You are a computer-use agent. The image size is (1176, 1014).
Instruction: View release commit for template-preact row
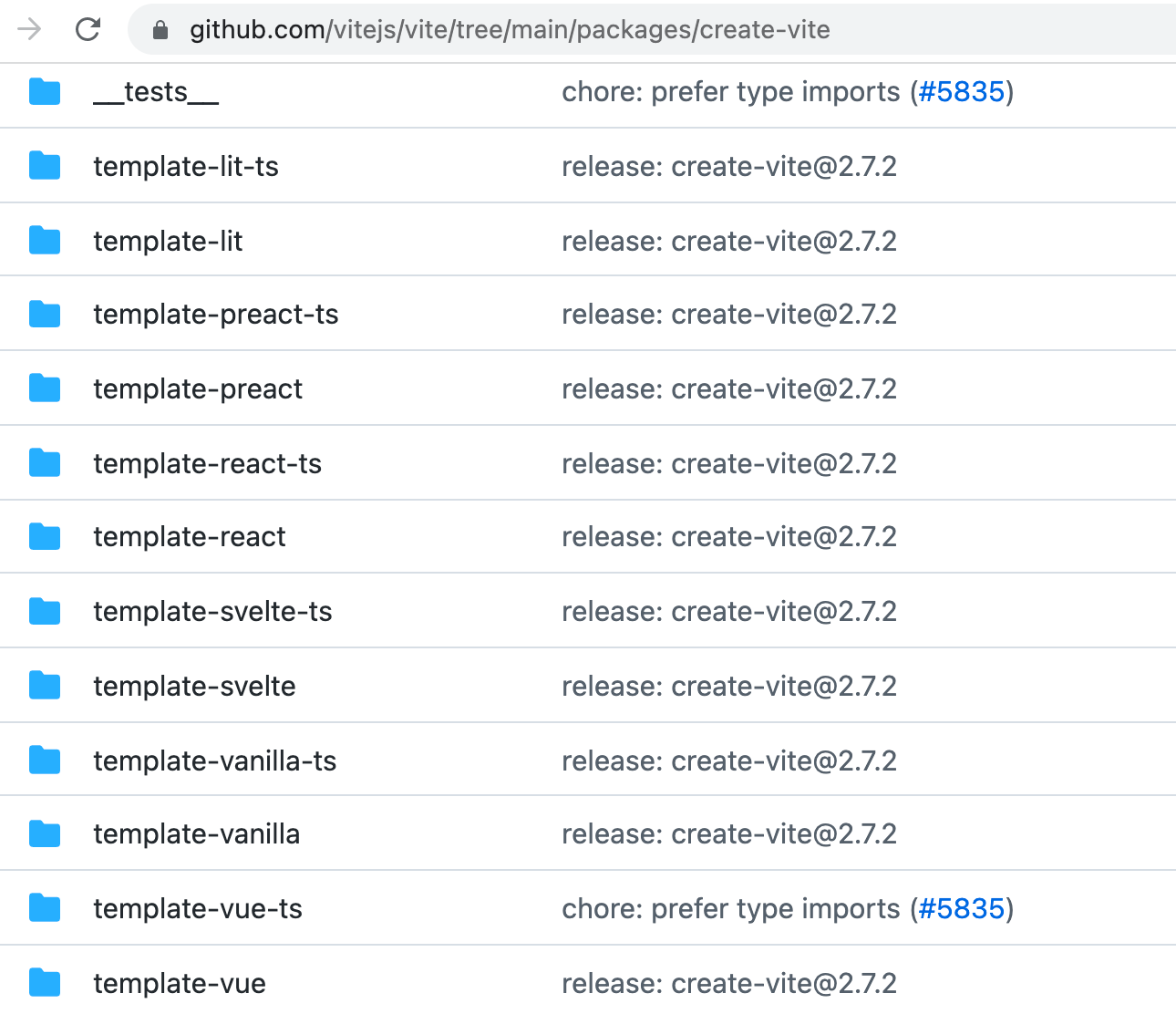[729, 389]
